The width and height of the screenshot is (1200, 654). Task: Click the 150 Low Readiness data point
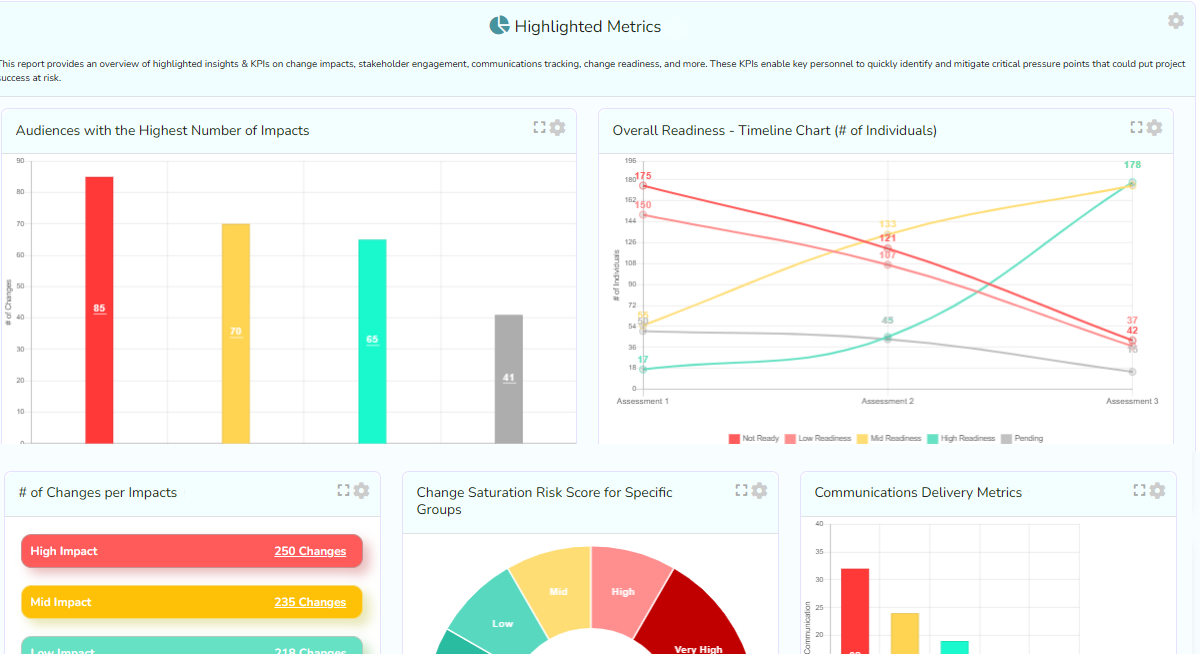click(643, 214)
